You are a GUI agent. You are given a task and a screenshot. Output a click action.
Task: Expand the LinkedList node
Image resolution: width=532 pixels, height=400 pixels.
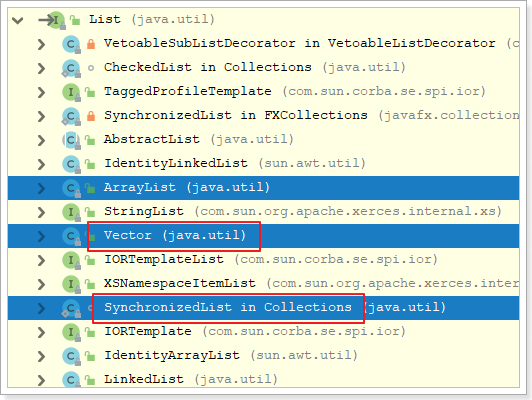(41, 380)
